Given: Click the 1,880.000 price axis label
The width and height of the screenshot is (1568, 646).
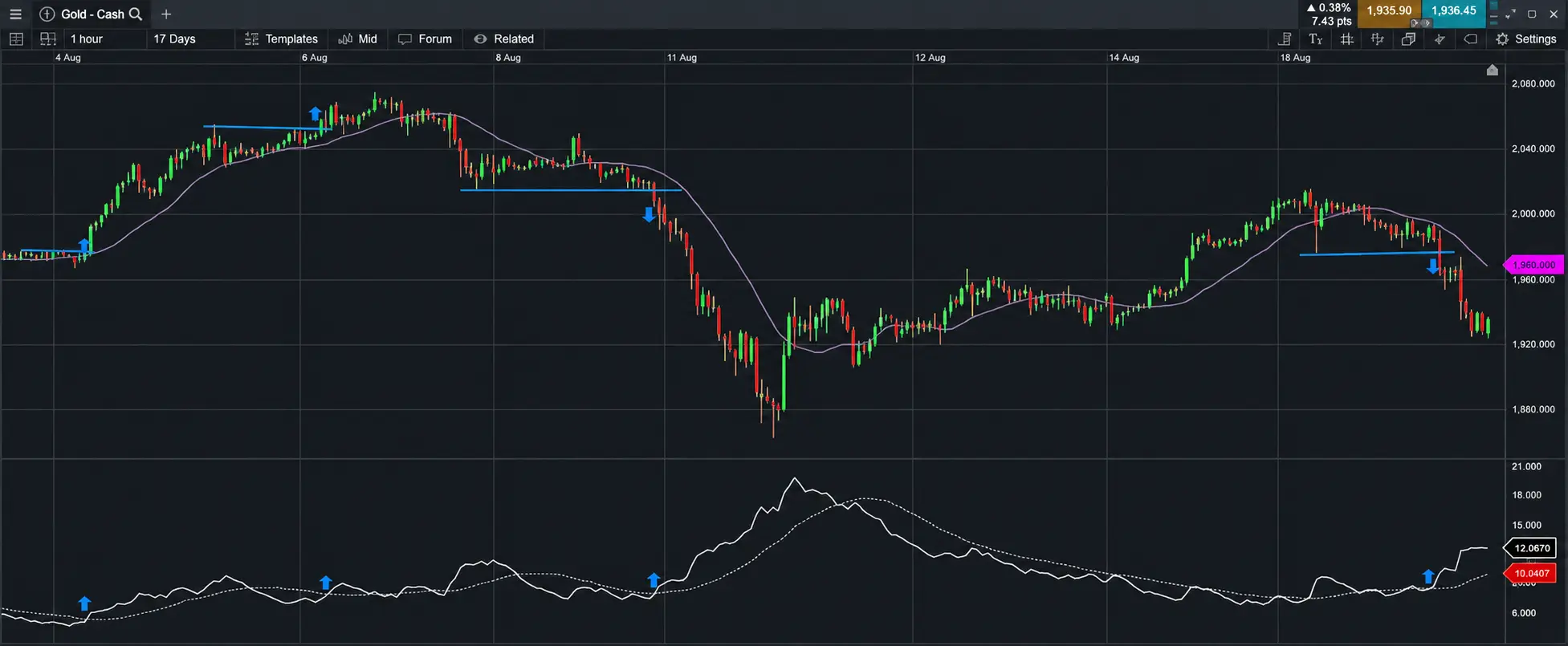Looking at the screenshot, I should pos(1533,409).
